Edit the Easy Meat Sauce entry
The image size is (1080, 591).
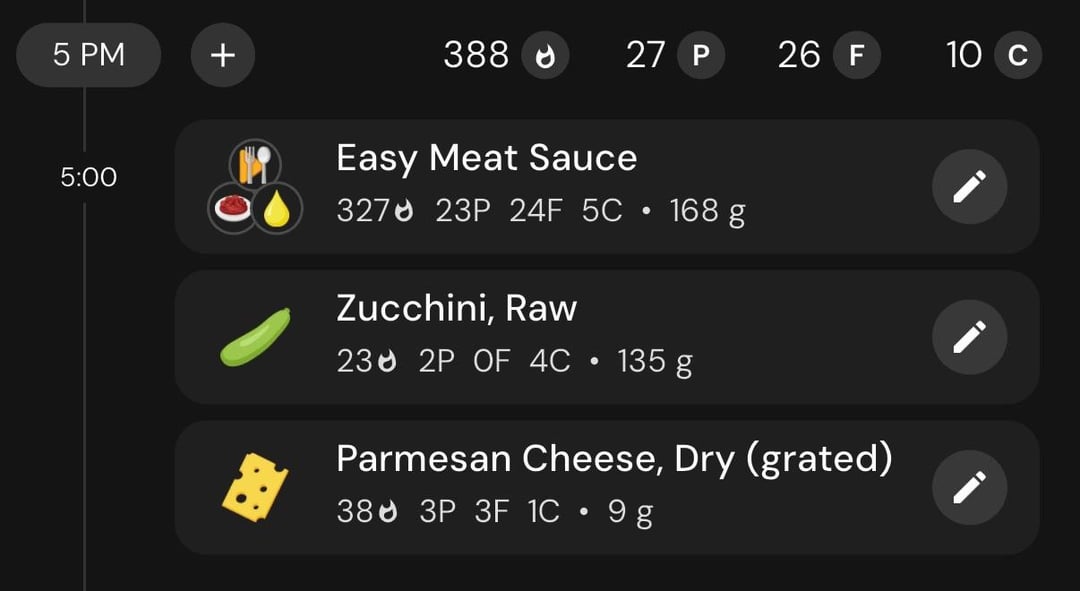tap(969, 187)
